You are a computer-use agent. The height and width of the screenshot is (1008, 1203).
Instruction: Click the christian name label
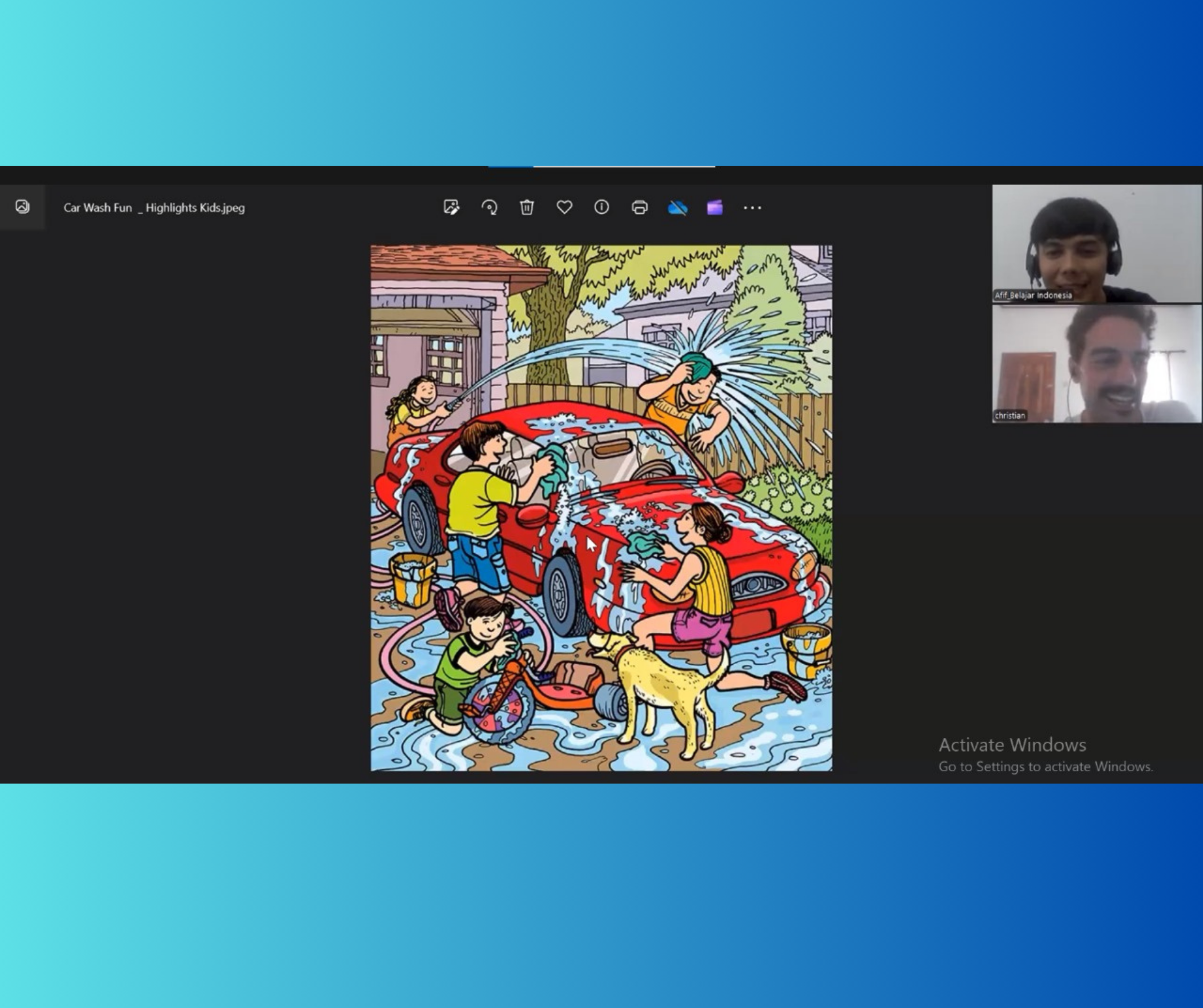(x=1010, y=416)
